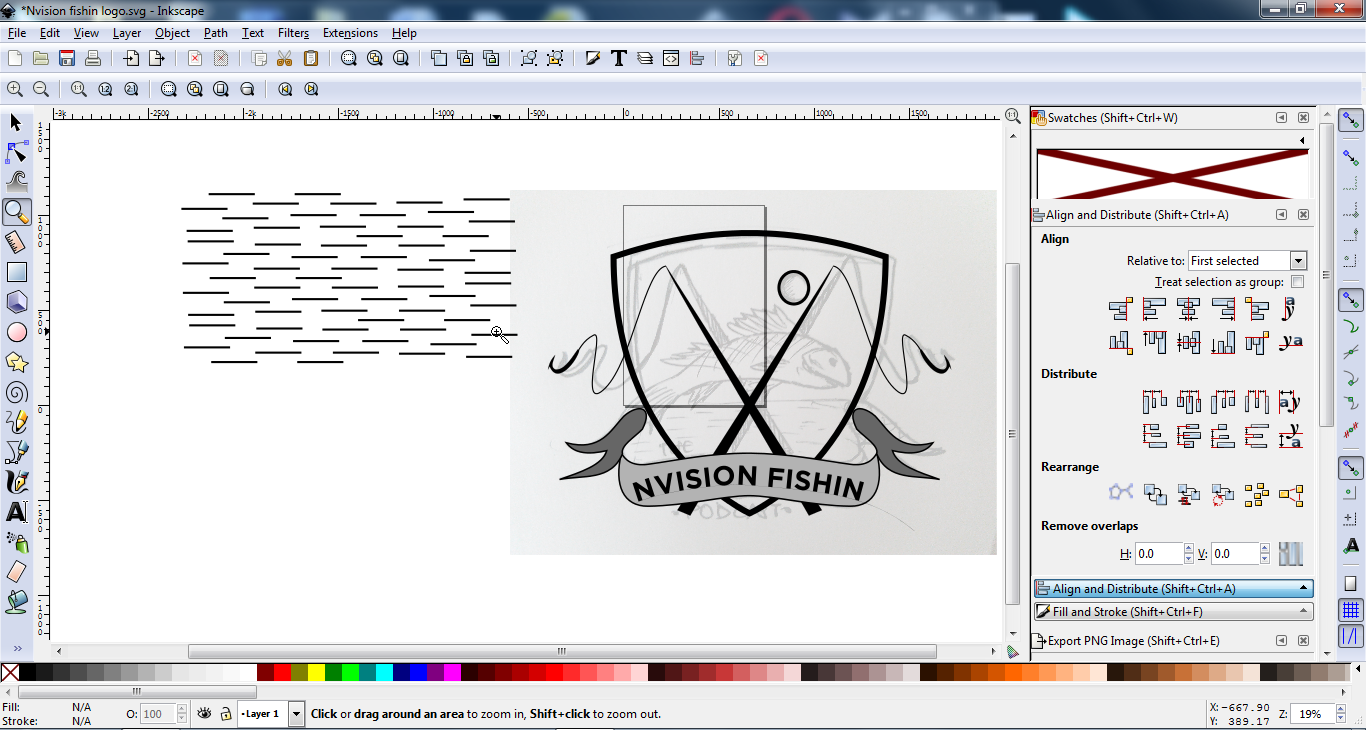Select the Spray tool
This screenshot has height=730, width=1366.
tap(16, 542)
